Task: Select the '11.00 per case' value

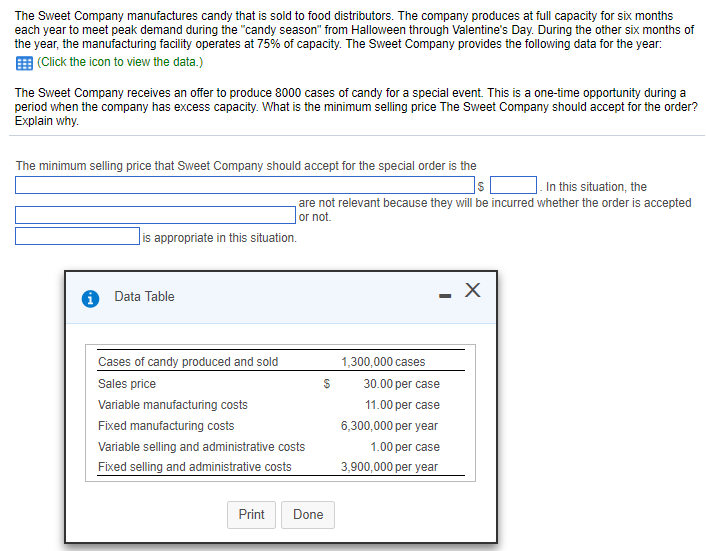Action: [402, 405]
